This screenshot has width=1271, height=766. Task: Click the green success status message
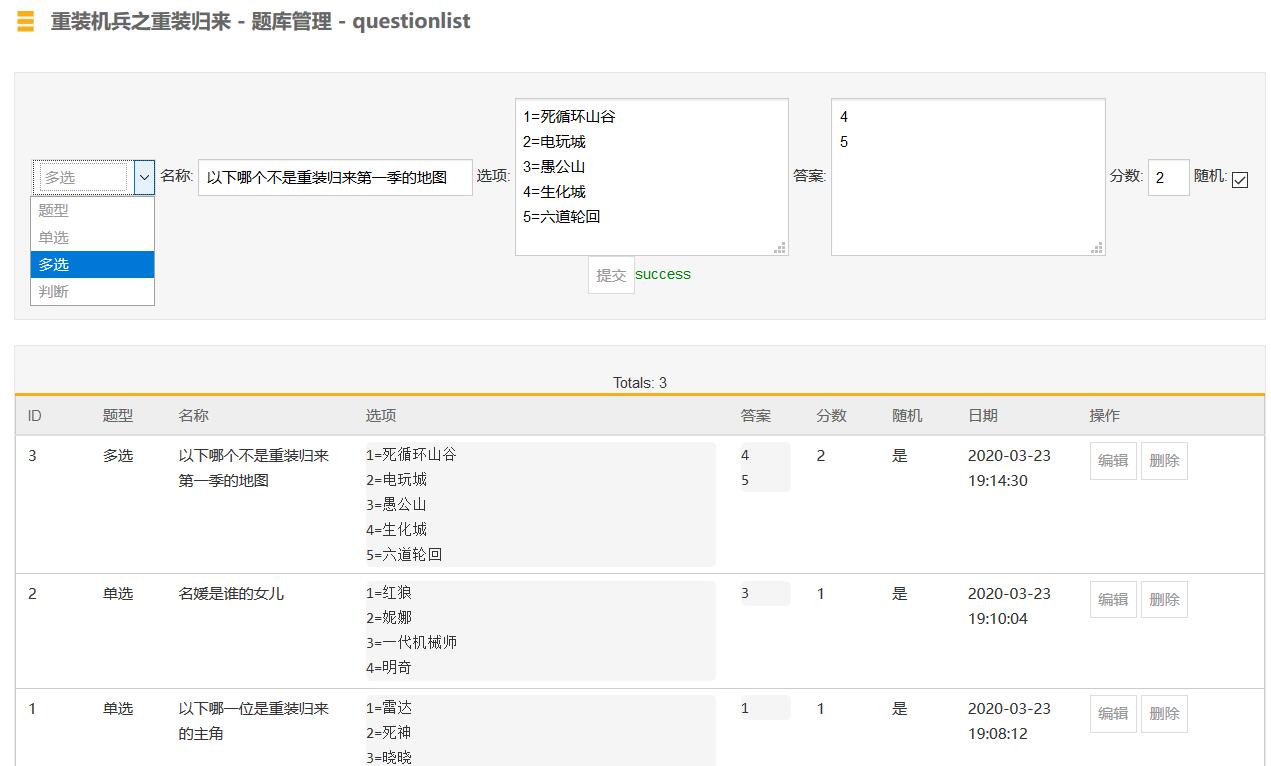(663, 274)
